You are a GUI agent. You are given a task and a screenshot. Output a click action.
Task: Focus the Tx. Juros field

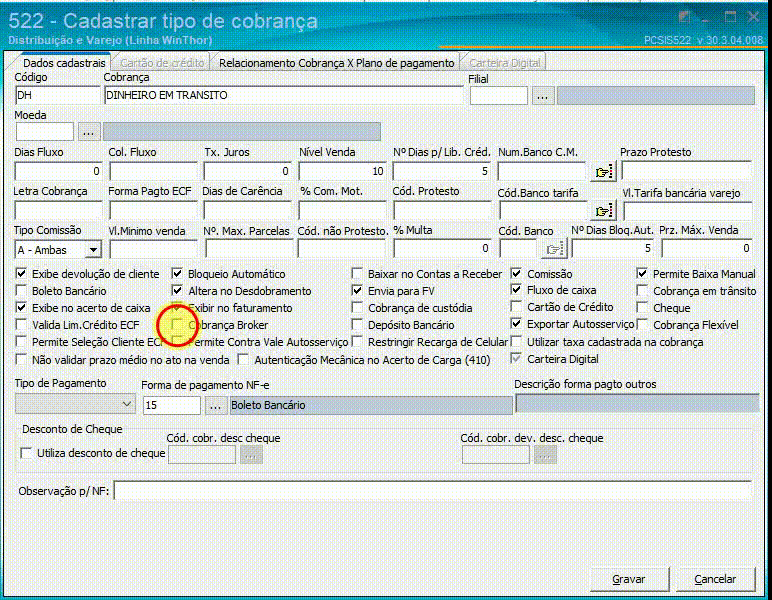247,171
